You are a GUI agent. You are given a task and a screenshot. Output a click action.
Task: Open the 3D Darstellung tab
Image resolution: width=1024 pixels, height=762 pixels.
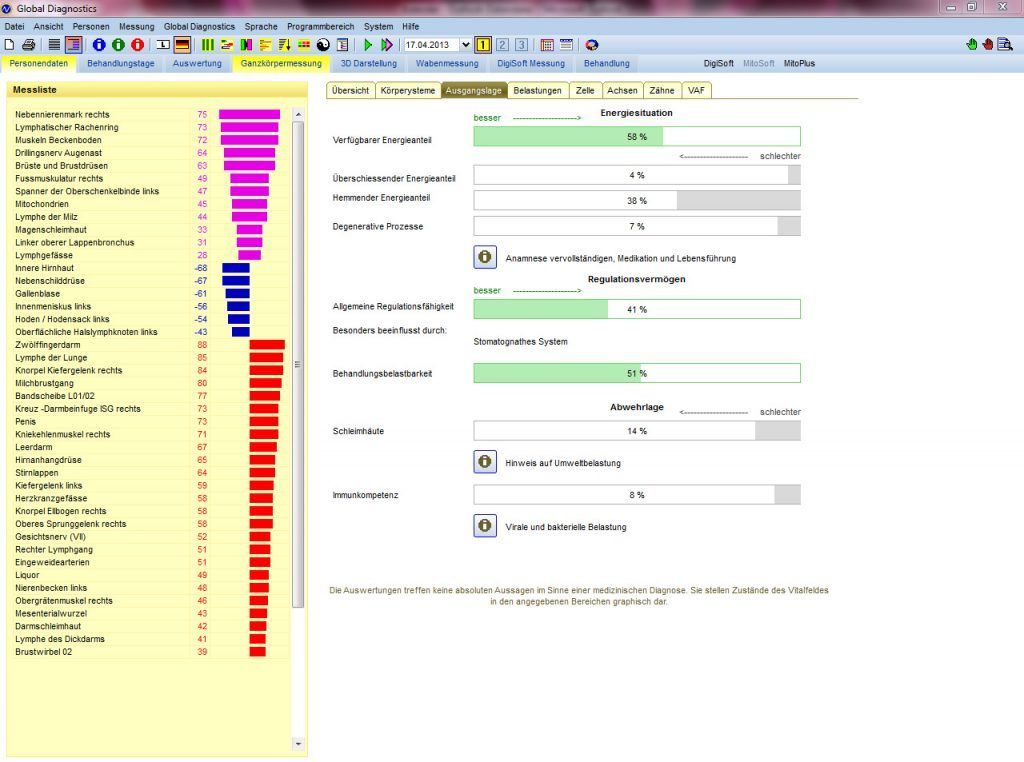tap(368, 63)
